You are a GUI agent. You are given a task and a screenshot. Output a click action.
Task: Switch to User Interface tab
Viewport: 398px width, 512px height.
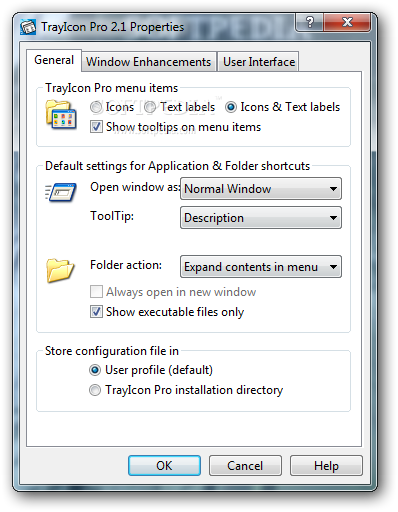click(x=259, y=62)
